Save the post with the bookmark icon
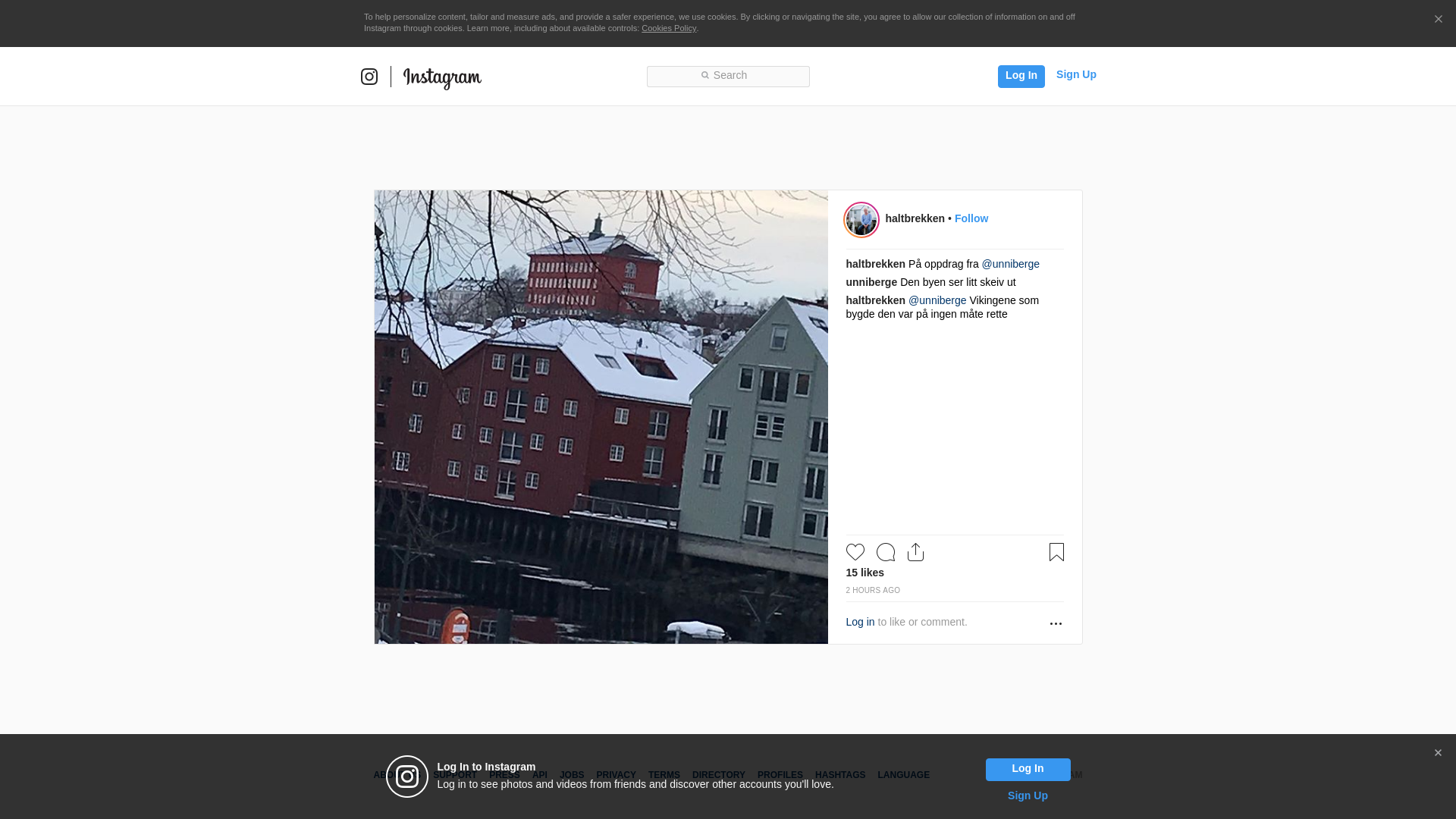This screenshot has width=1456, height=819. pyautogui.click(x=1056, y=552)
